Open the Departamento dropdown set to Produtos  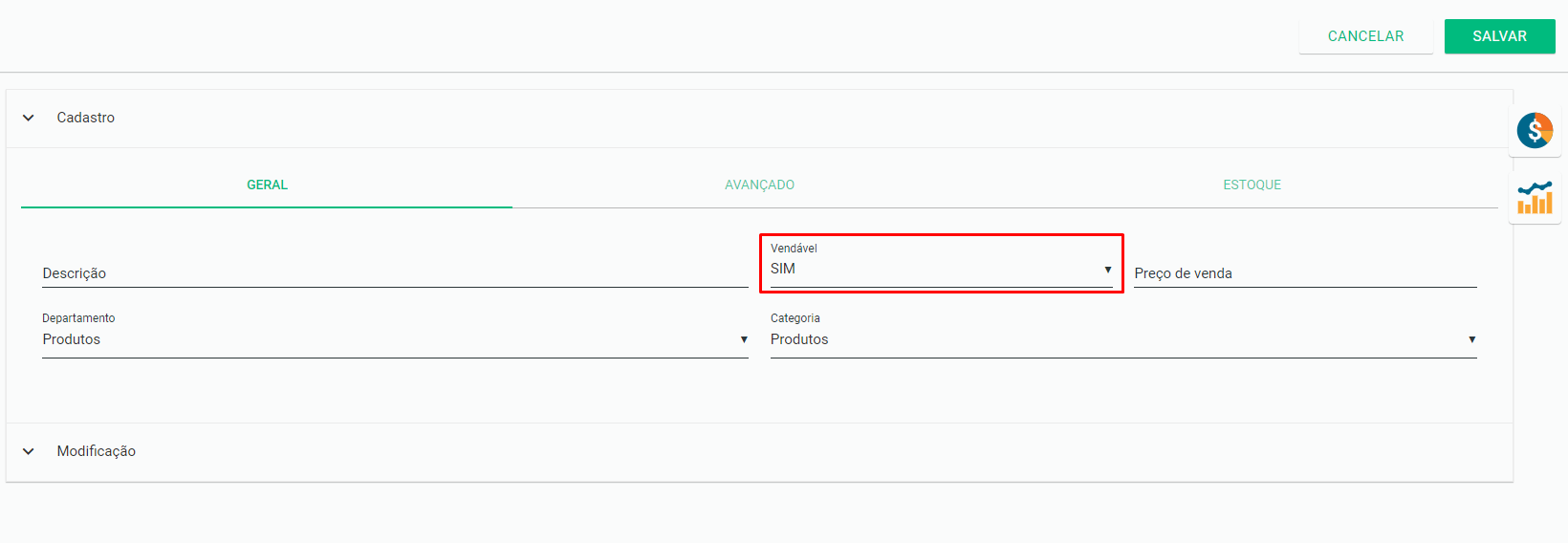click(x=395, y=334)
